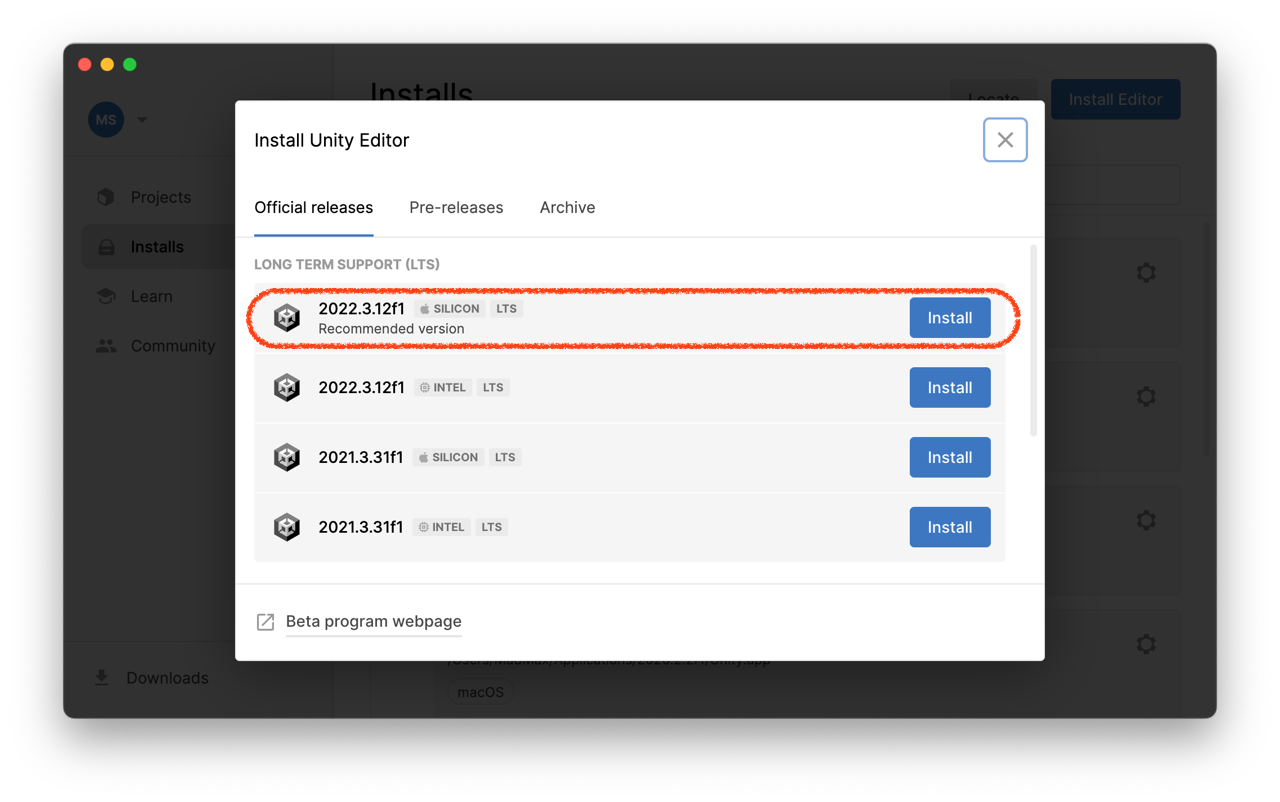Screen dimensions: 1280x802
Task: Click SILICON badge in the 2021.3.31f1 row
Action: [x=447, y=458]
